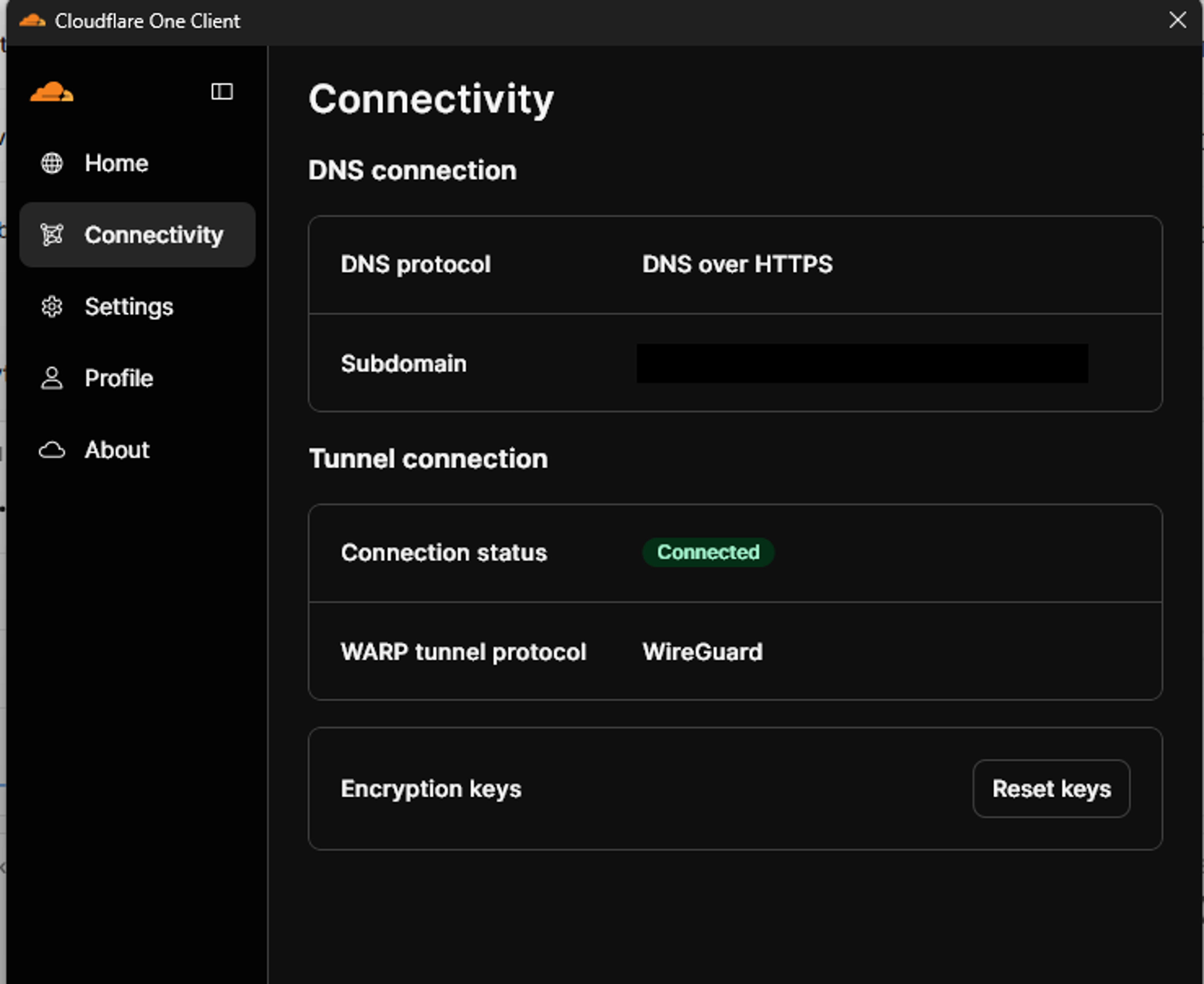Click the DNS protocol label
Image resolution: width=1204 pixels, height=984 pixels.
point(415,264)
